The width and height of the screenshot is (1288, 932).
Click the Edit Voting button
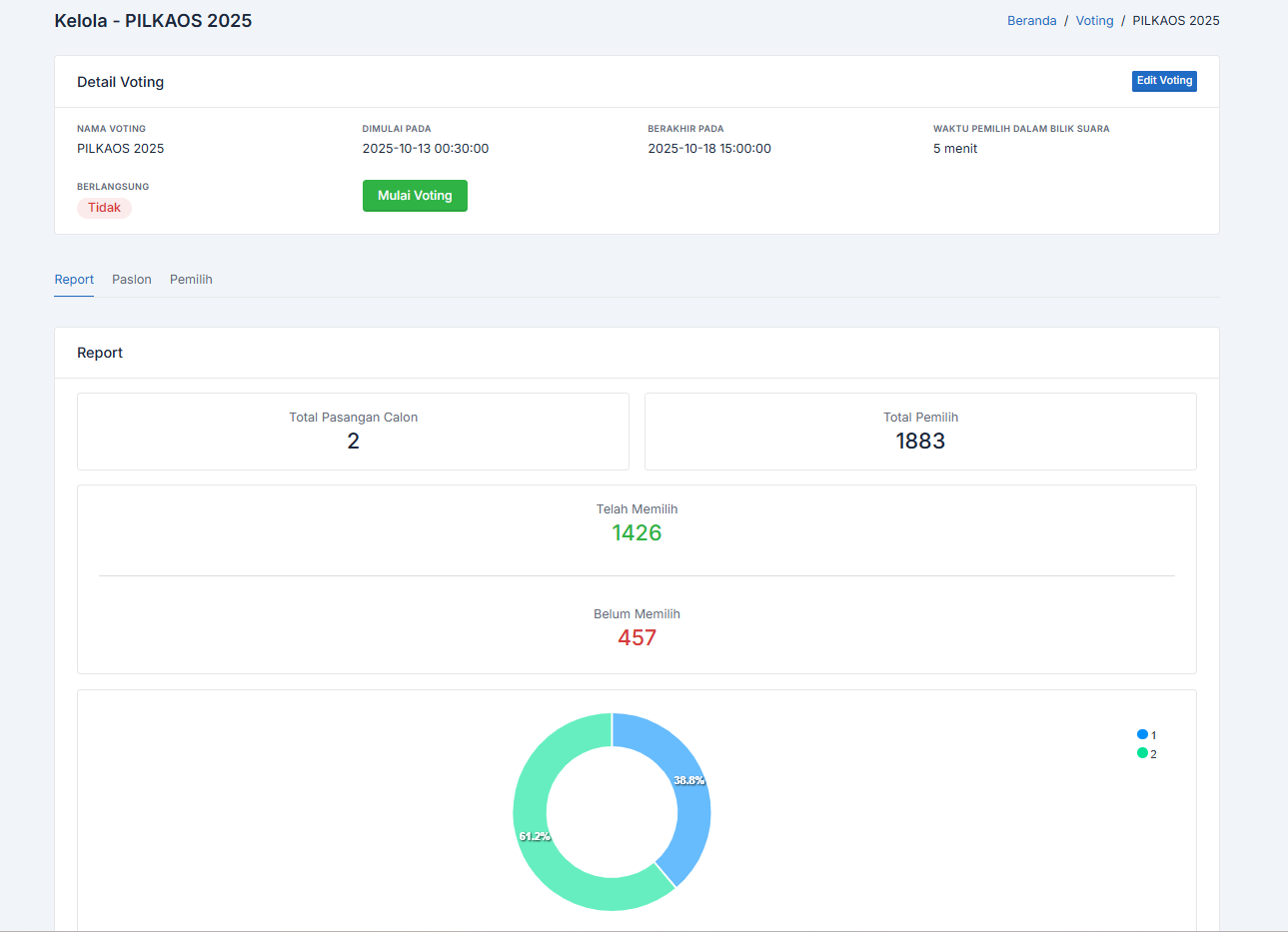pyautogui.click(x=1164, y=81)
